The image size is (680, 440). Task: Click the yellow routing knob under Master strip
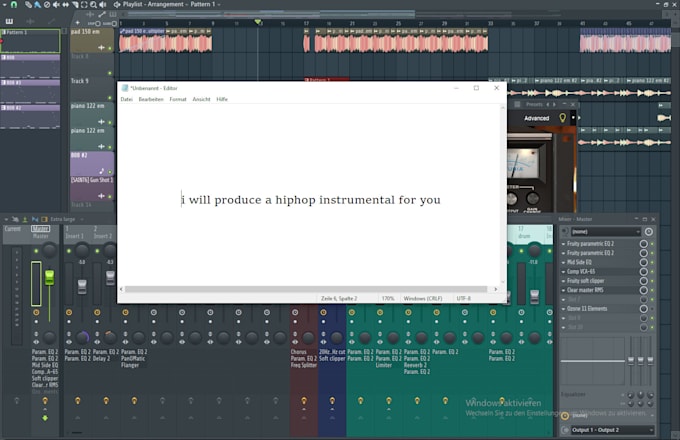pos(45,401)
